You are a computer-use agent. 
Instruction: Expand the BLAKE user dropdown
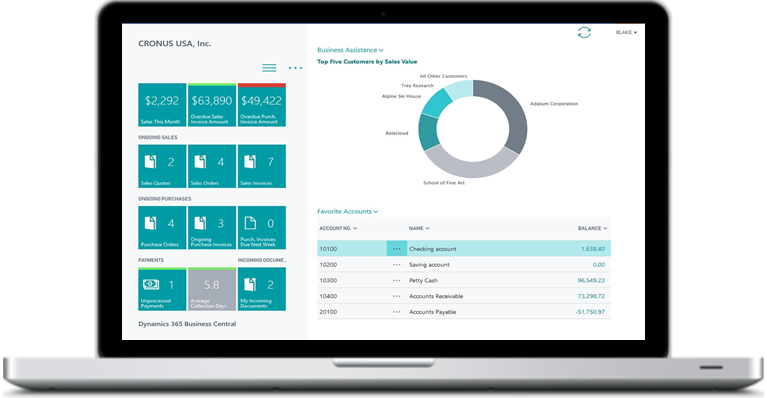coord(626,33)
